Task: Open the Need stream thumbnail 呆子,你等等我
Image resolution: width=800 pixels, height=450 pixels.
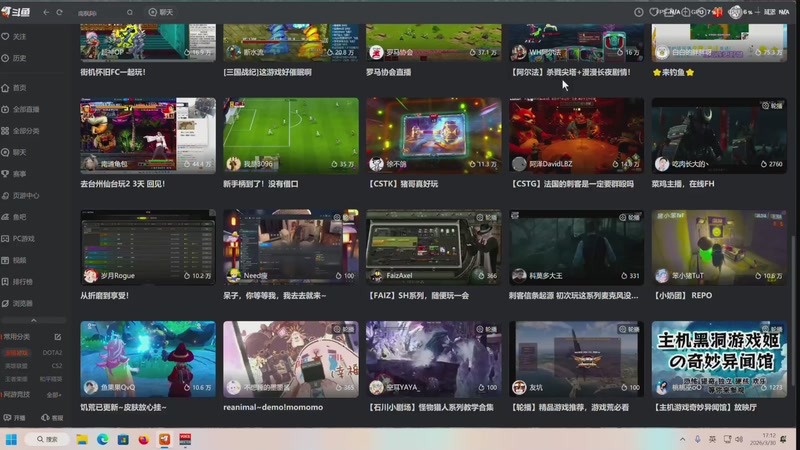Action: tap(291, 247)
